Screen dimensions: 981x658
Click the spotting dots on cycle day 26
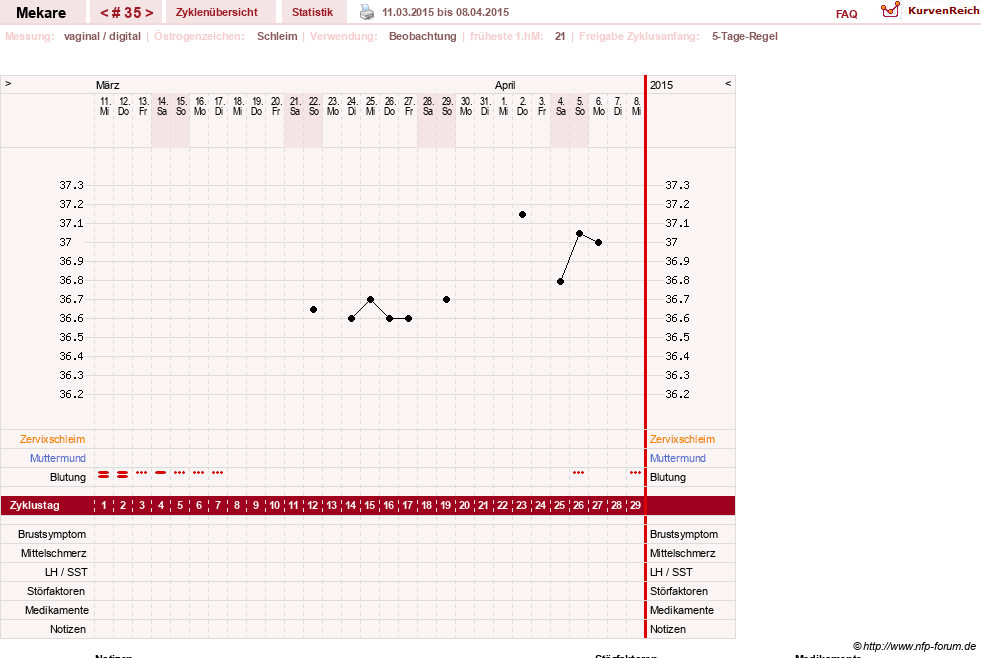coord(579,472)
